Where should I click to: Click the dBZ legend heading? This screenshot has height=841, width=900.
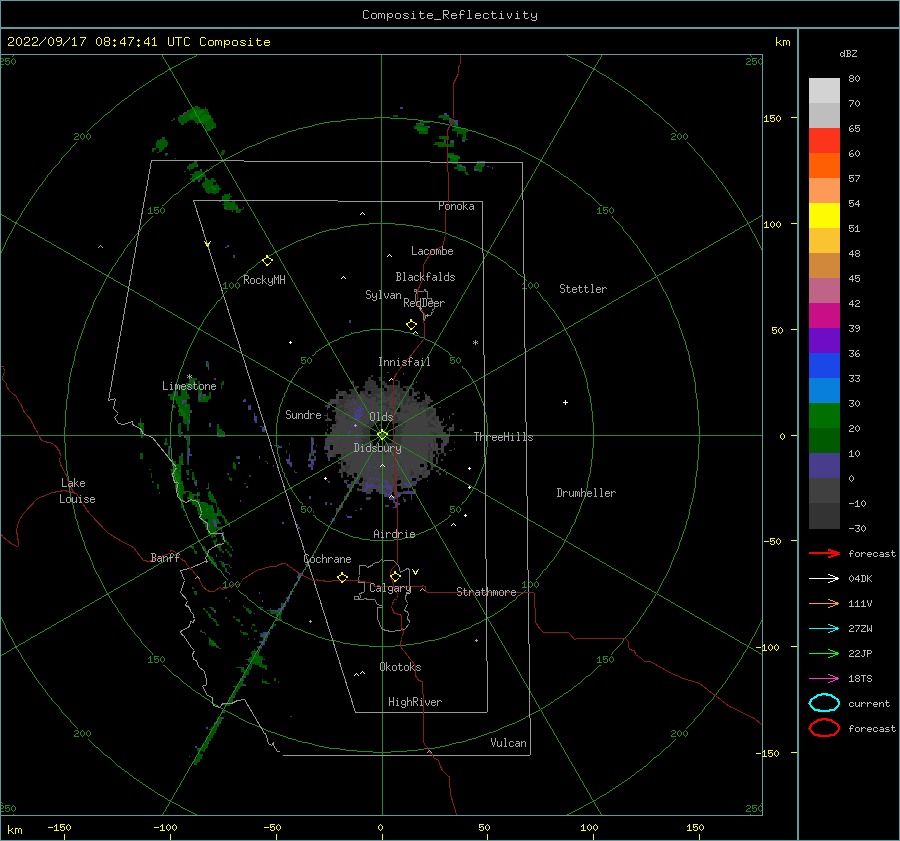(848, 53)
